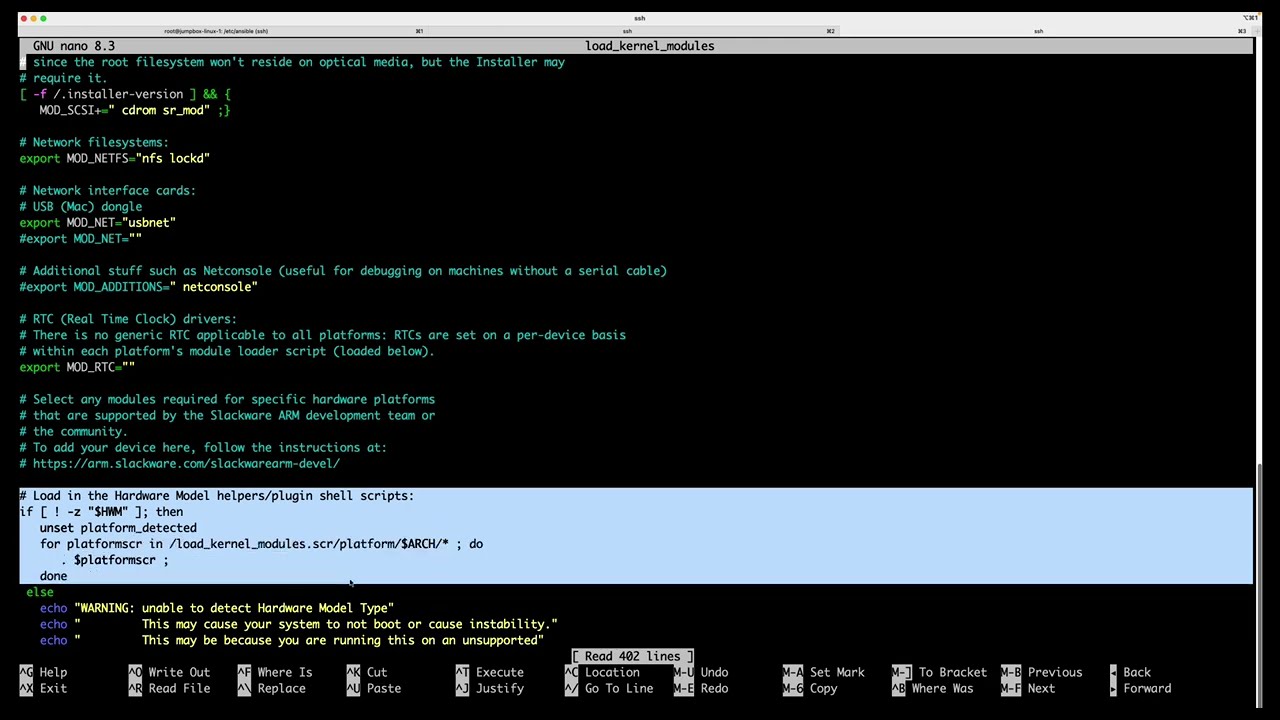Screen dimensions: 1280x720
Task: Click '# Load in the Hardware Model helpers' comment
Action: coord(217,496)
